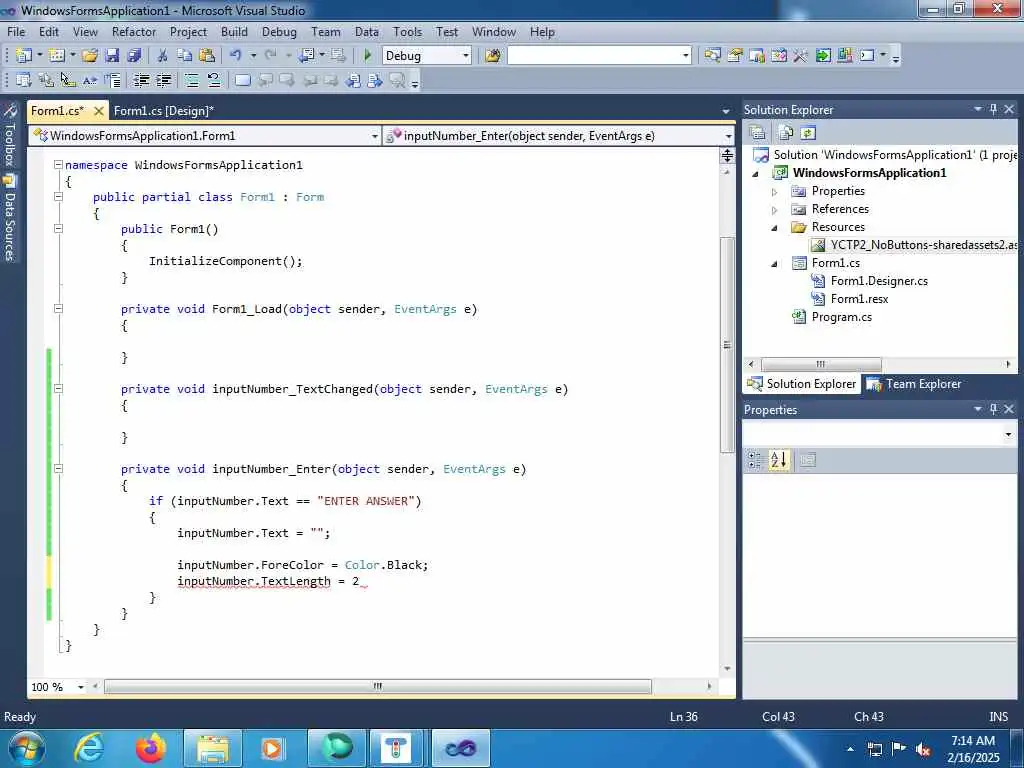Open the Build menu
This screenshot has width=1024, height=768.
point(234,31)
